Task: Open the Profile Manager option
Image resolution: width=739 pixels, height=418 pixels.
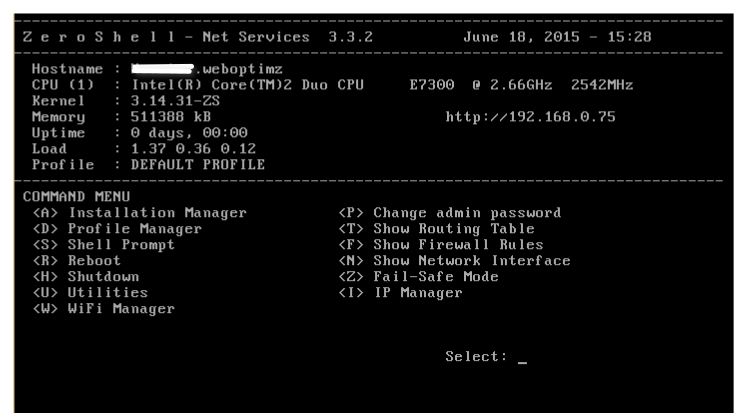Action: point(117,229)
